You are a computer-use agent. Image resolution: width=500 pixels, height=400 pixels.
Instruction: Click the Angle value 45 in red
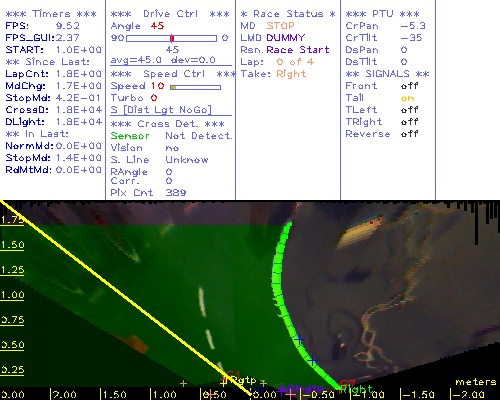(x=157, y=26)
